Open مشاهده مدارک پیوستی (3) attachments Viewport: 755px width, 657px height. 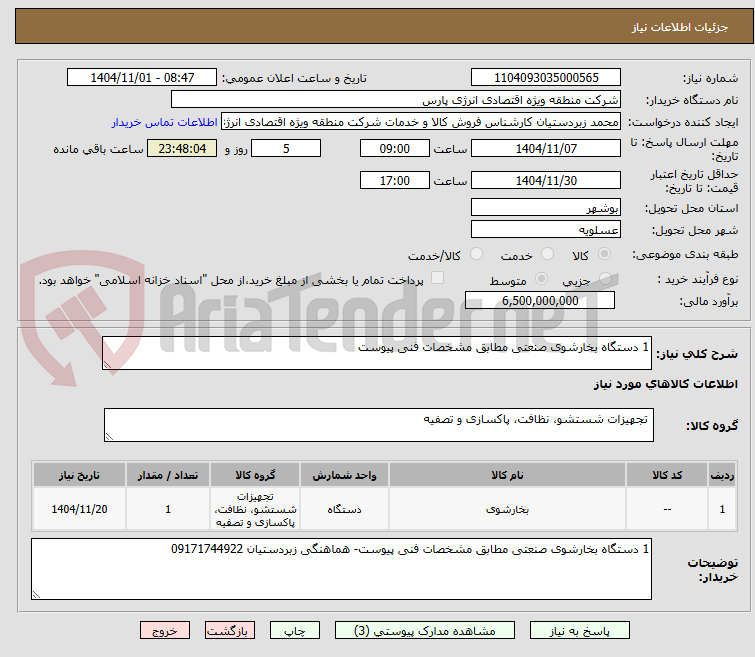(425, 631)
